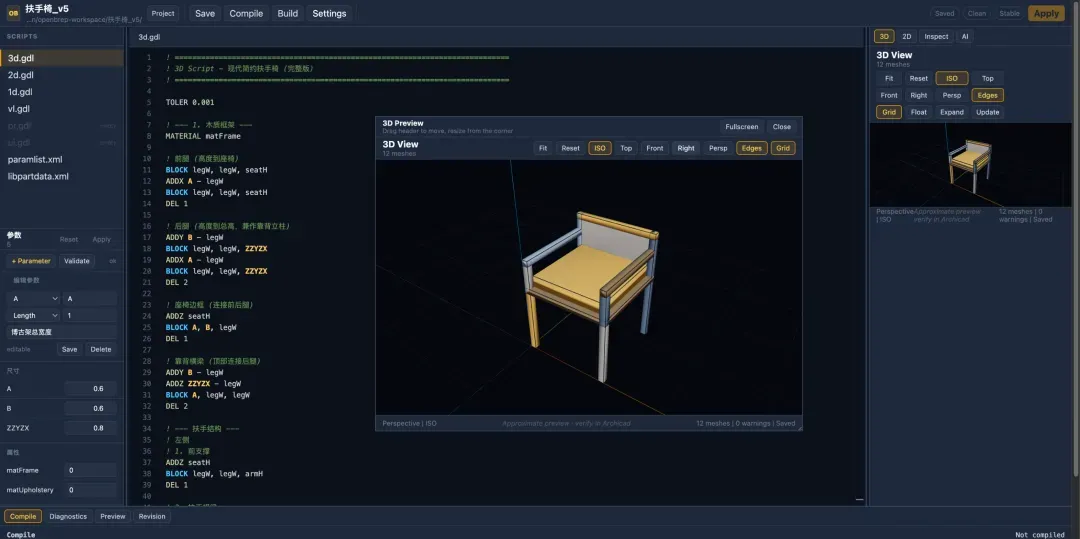Click the Expand button in right panel
Image resolution: width=1080 pixels, height=539 pixels.
[952, 112]
